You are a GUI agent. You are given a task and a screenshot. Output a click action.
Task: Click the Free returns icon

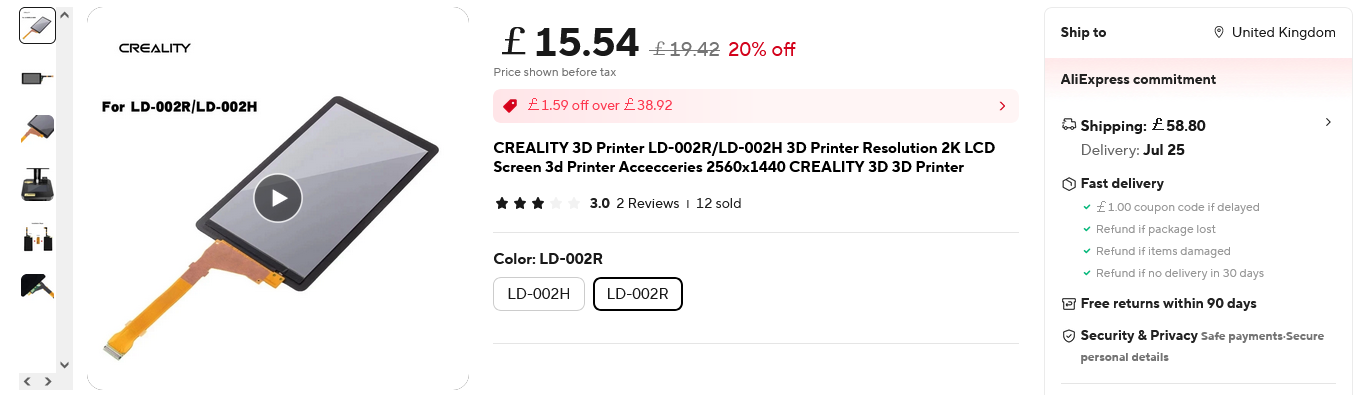[x=1068, y=304]
